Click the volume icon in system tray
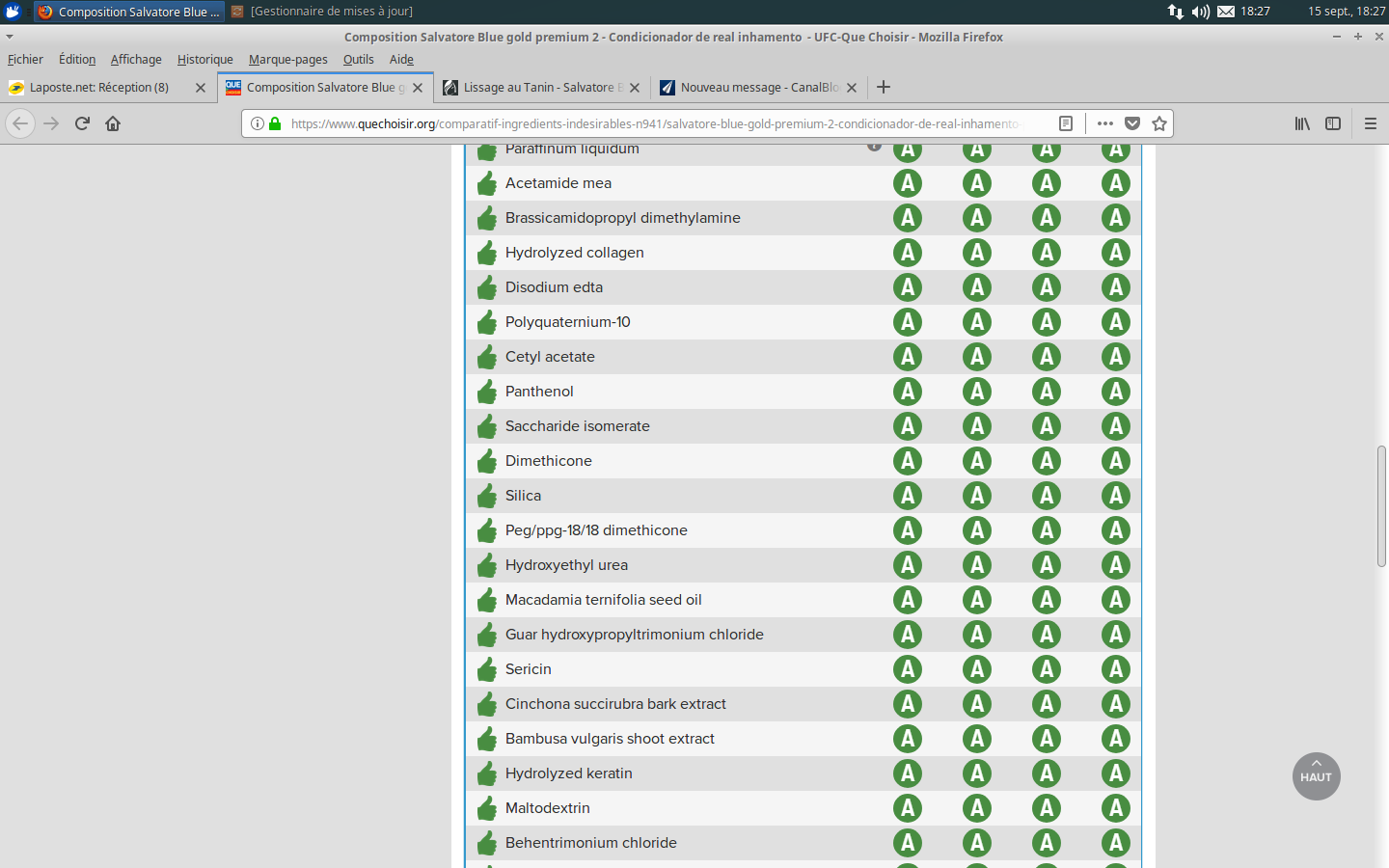1389x868 pixels. pyautogui.click(x=1200, y=12)
